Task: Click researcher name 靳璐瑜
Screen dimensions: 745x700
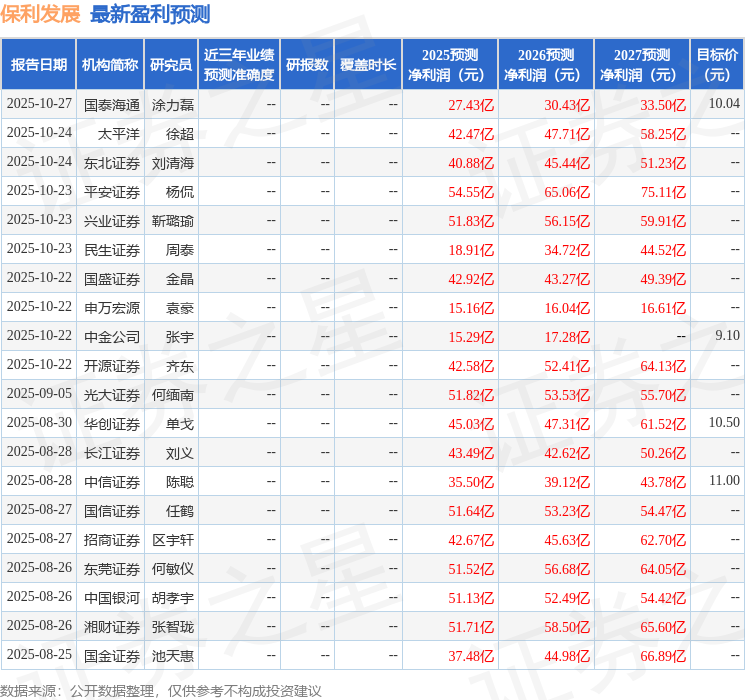Action: pos(172,221)
